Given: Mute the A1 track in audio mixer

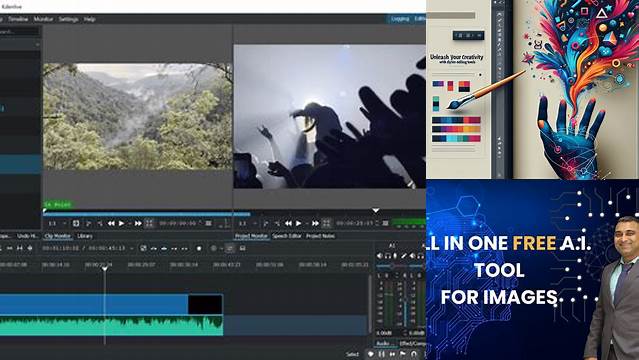Looking at the screenshot, I should [x=379, y=256].
